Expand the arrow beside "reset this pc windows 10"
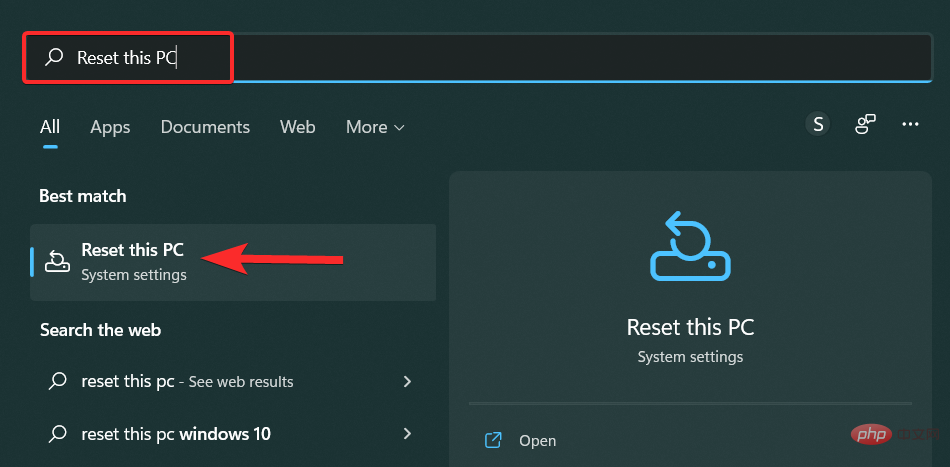950x467 pixels. [x=407, y=434]
